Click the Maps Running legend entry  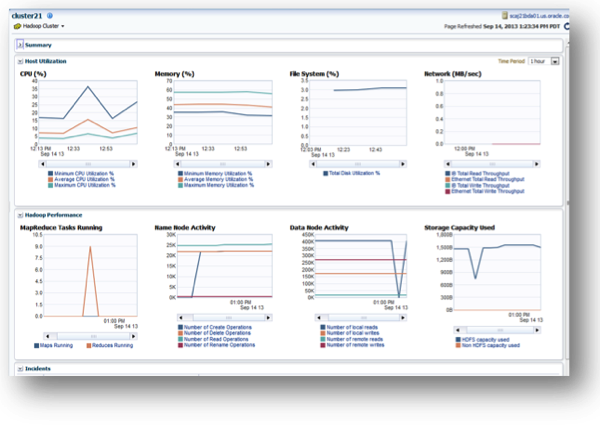(x=54, y=346)
